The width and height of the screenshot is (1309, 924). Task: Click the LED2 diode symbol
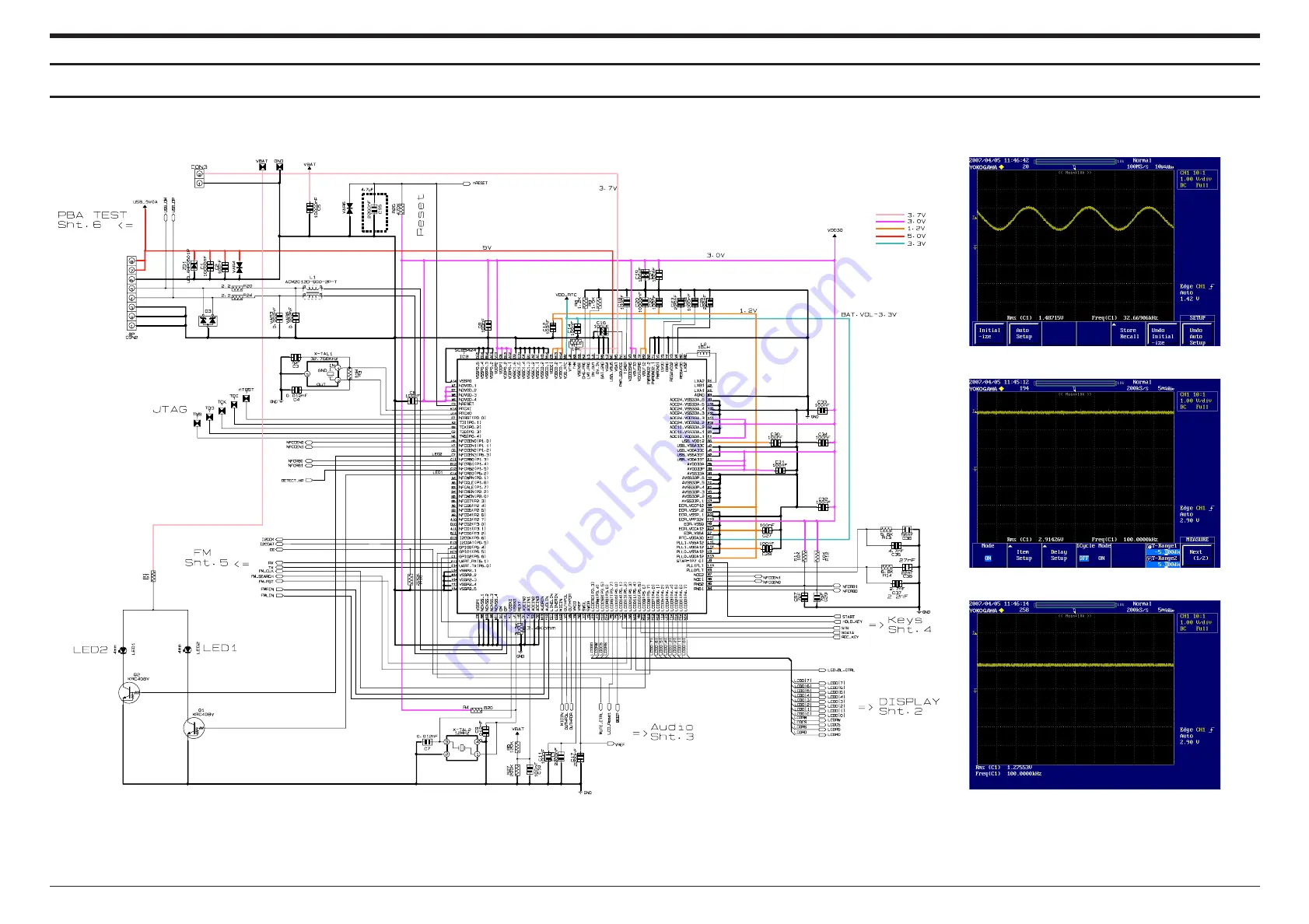pos(123,649)
